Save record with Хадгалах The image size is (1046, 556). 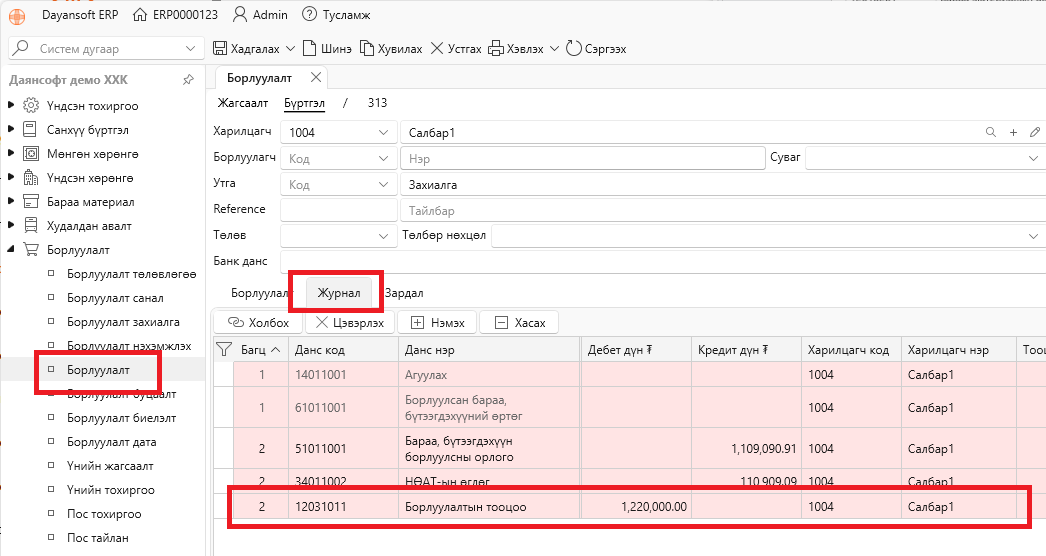coord(246,49)
